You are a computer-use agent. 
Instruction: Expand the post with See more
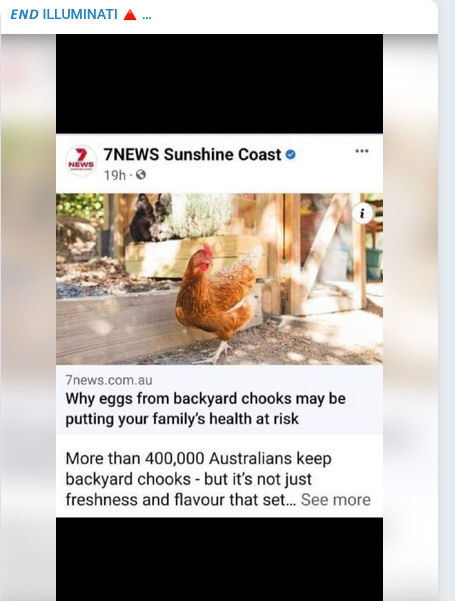(x=336, y=500)
